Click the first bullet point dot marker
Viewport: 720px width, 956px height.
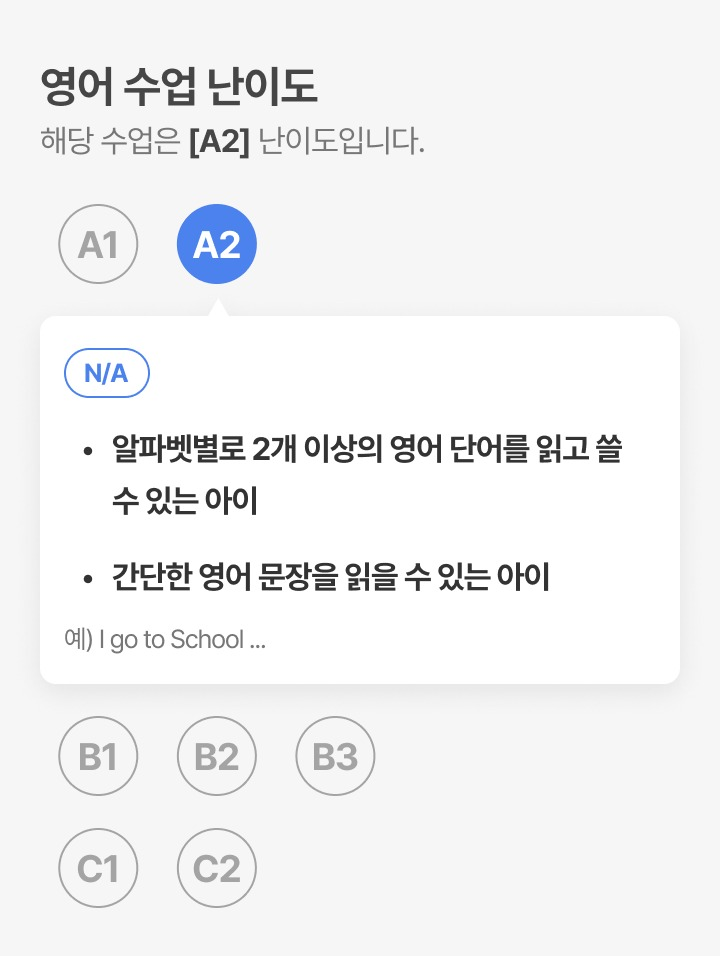pyautogui.click(x=89, y=452)
